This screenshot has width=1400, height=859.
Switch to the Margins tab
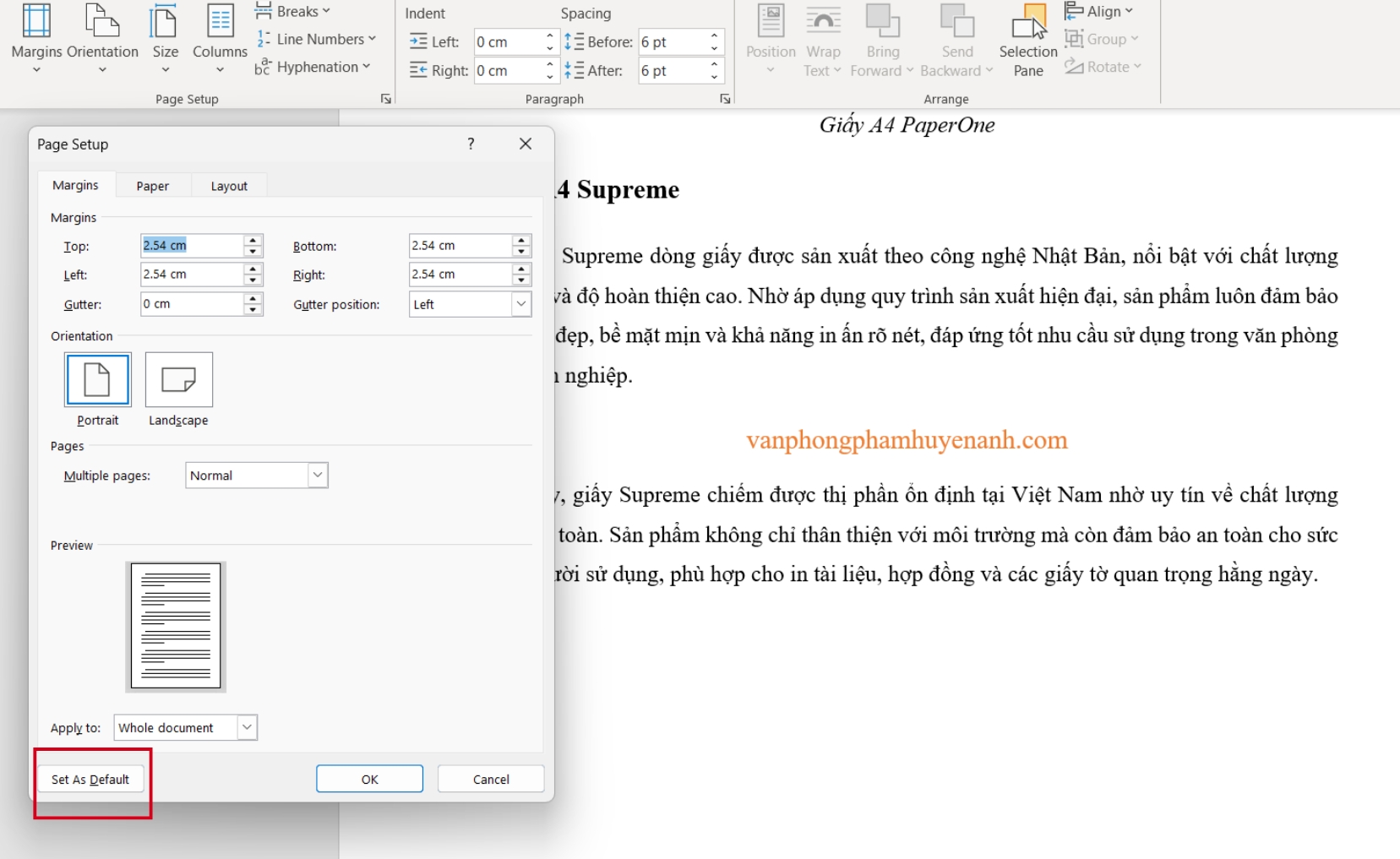click(75, 185)
